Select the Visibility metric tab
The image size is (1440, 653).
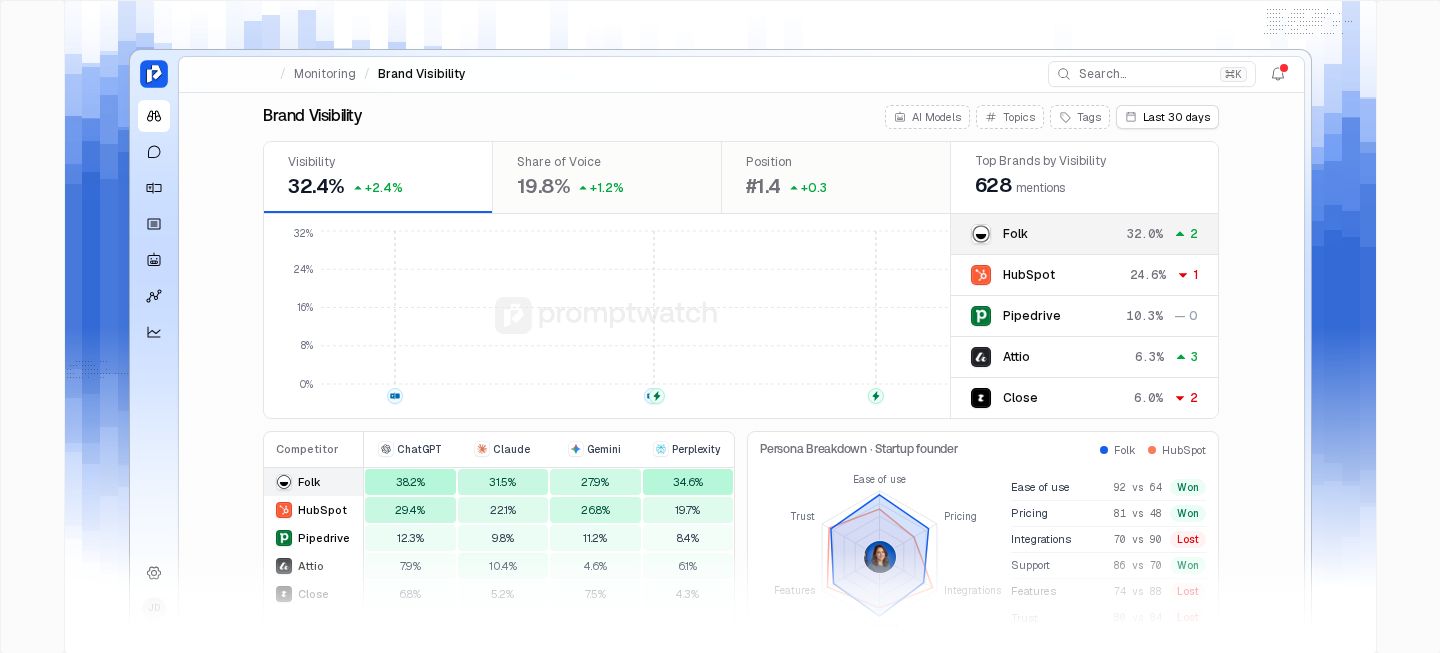pyautogui.click(x=378, y=177)
